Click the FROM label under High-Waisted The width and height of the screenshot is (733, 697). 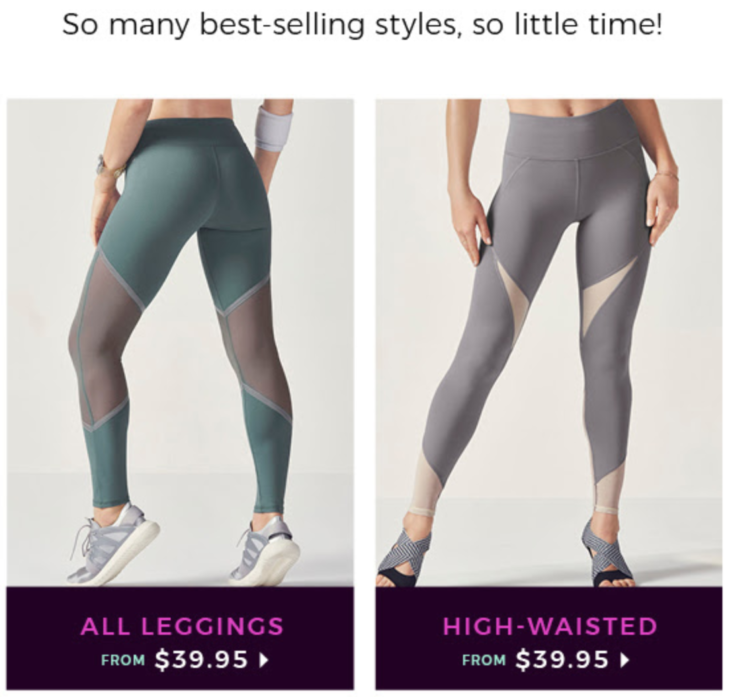(484, 661)
